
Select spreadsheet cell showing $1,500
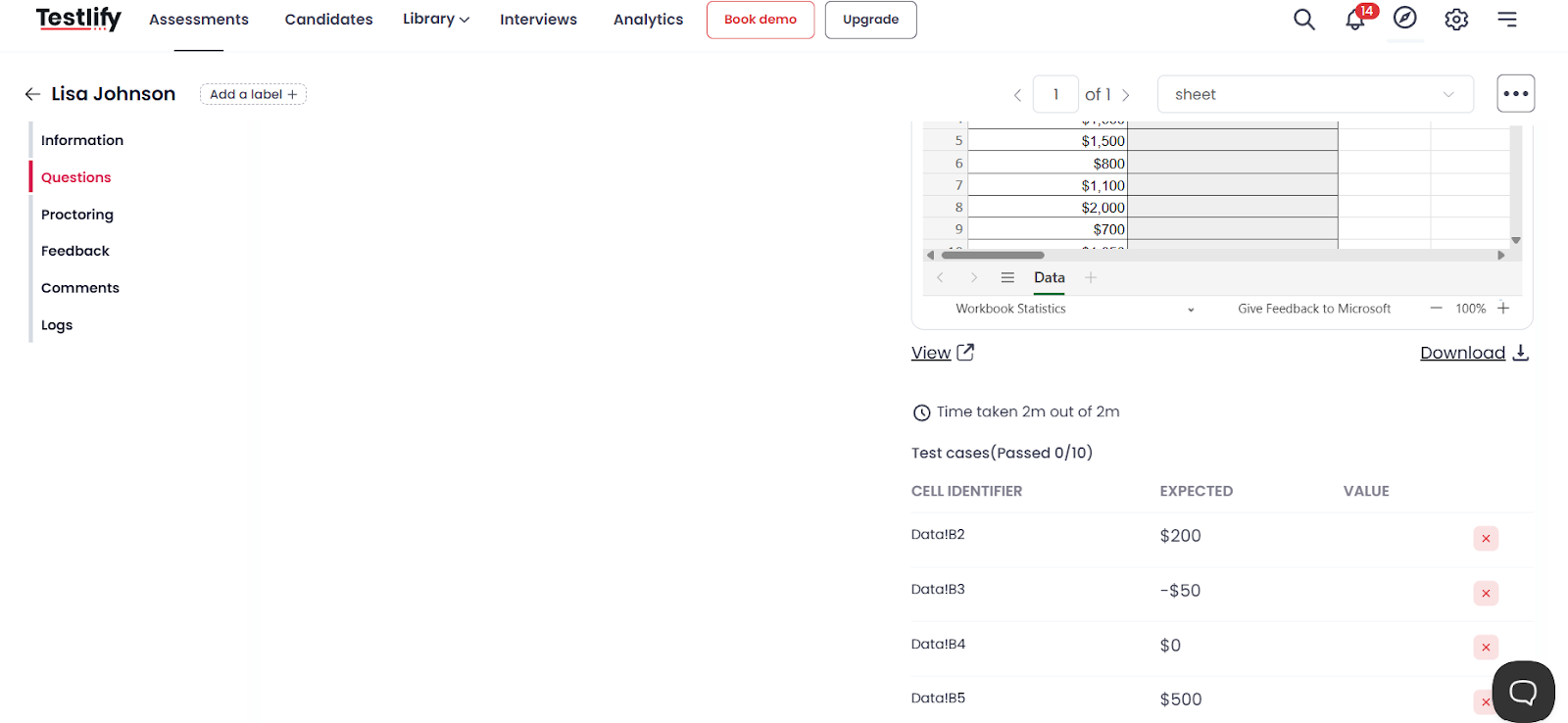tap(1048, 141)
